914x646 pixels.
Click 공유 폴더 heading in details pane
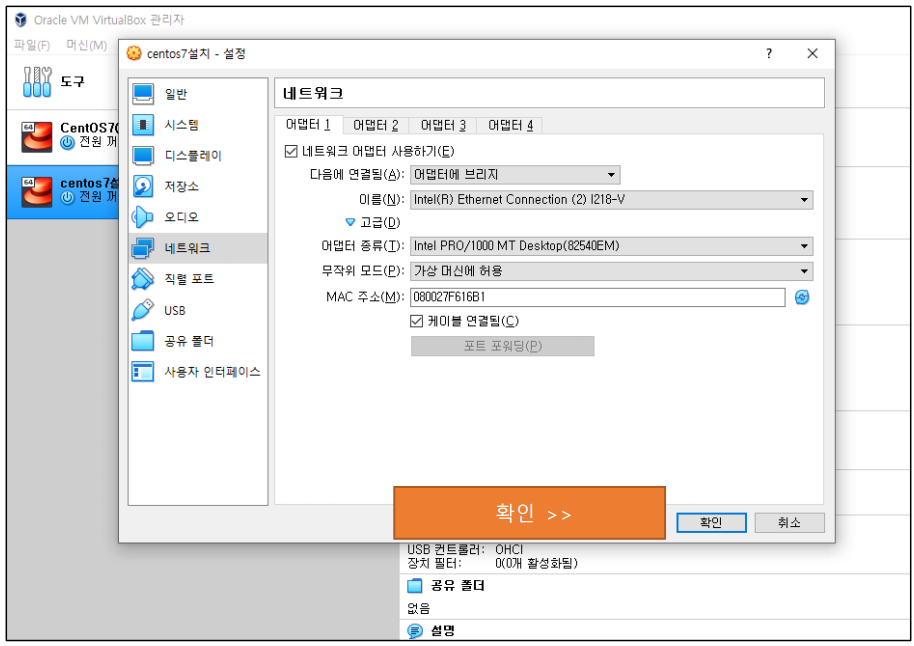pyautogui.click(x=458, y=585)
